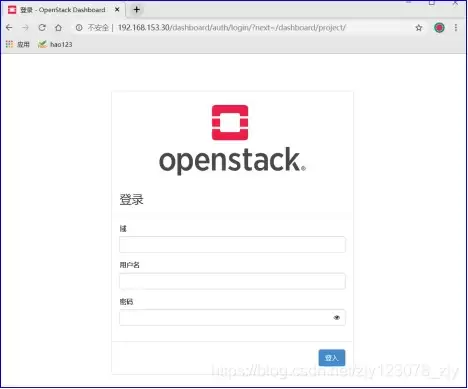Click the browser back arrow
468x389 pixels.
point(9,28)
